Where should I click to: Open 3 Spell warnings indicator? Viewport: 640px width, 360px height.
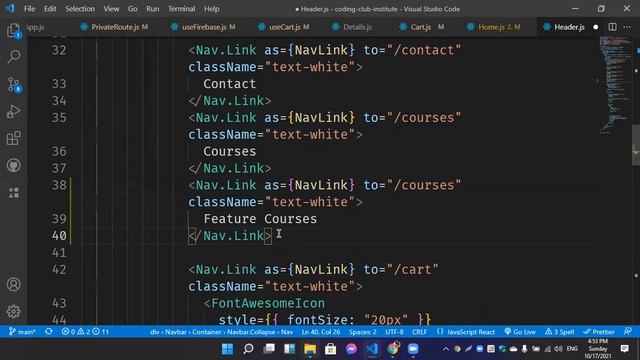pyautogui.click(x=559, y=331)
